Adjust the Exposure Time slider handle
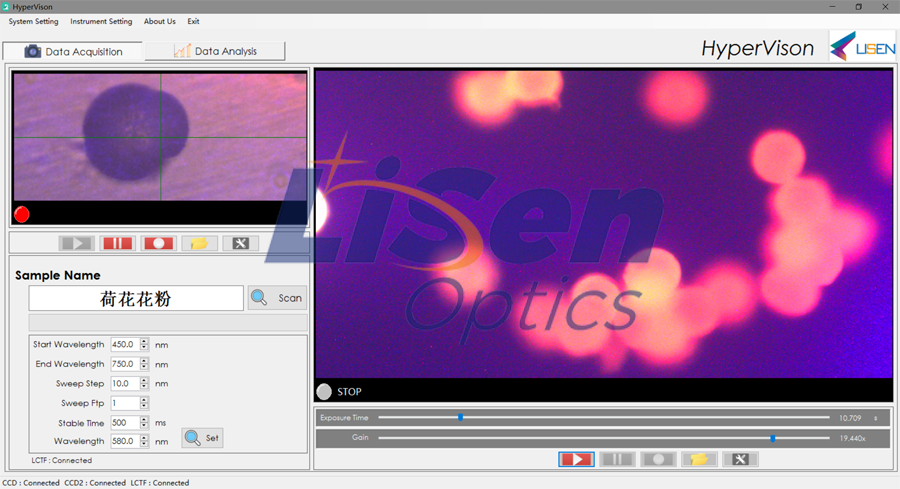 tap(460, 418)
